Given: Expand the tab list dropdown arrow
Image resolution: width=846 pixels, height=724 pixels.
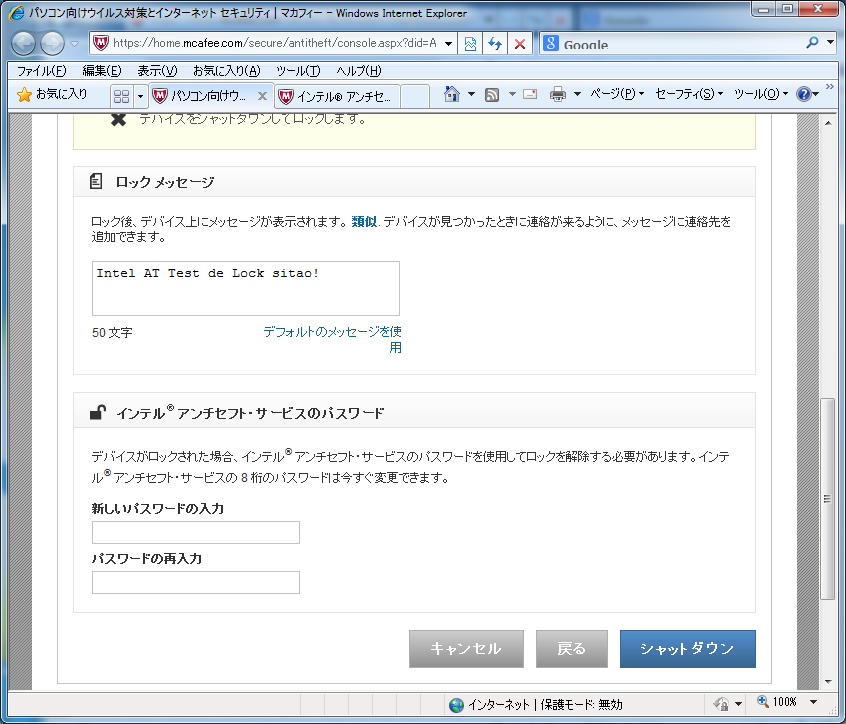Looking at the screenshot, I should [x=140, y=97].
